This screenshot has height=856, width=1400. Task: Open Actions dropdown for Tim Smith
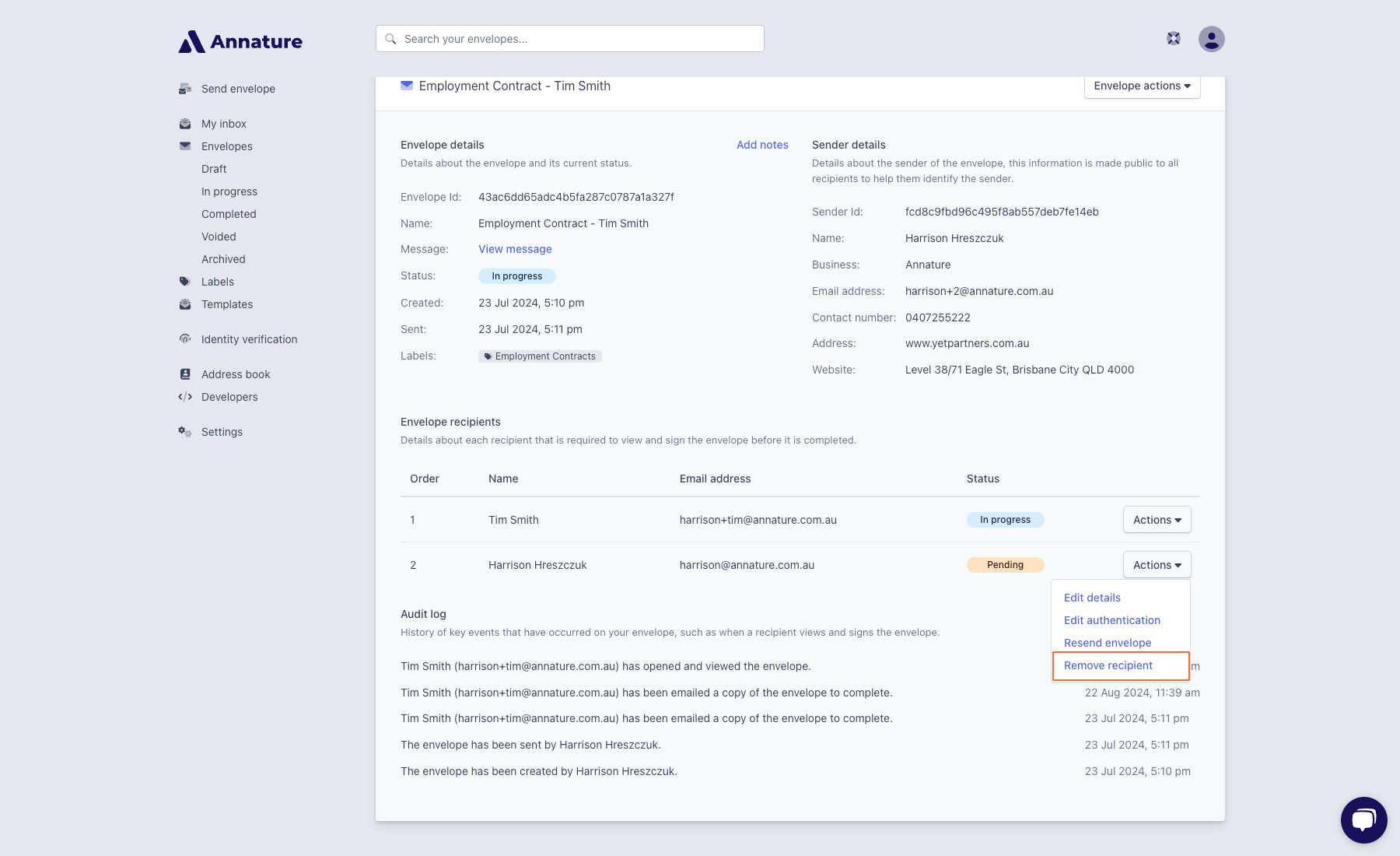[1157, 520]
